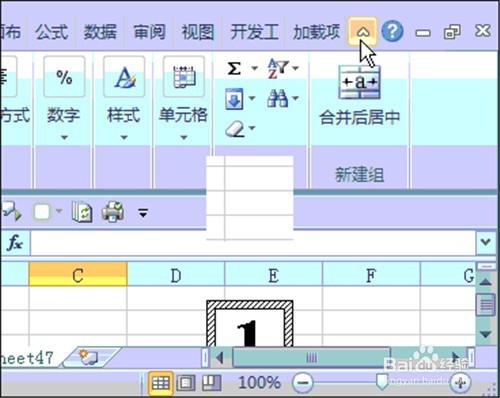Switch to Page Layout view

pos(186,383)
